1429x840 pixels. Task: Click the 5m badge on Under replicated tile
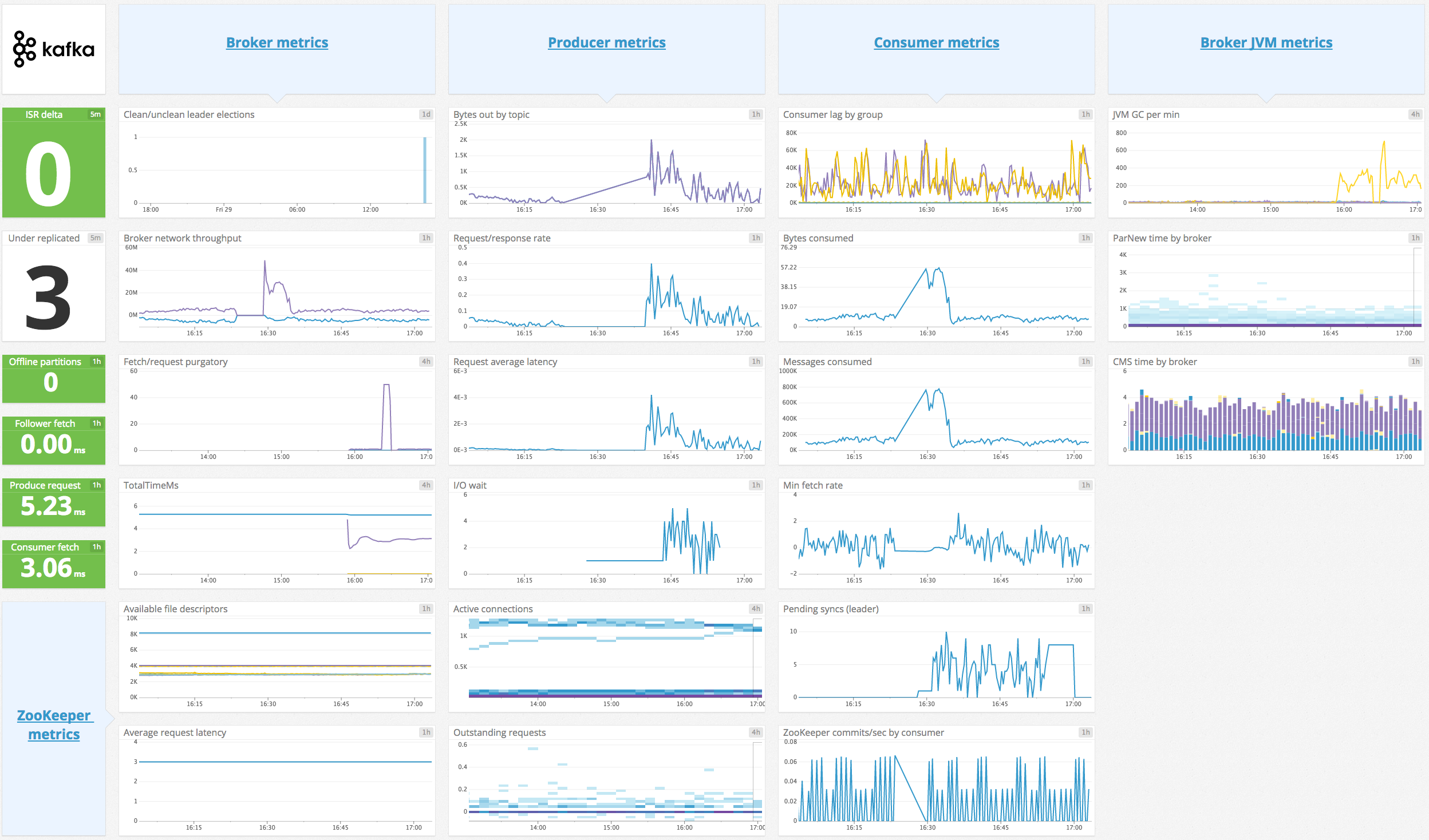pyautogui.click(x=95, y=238)
